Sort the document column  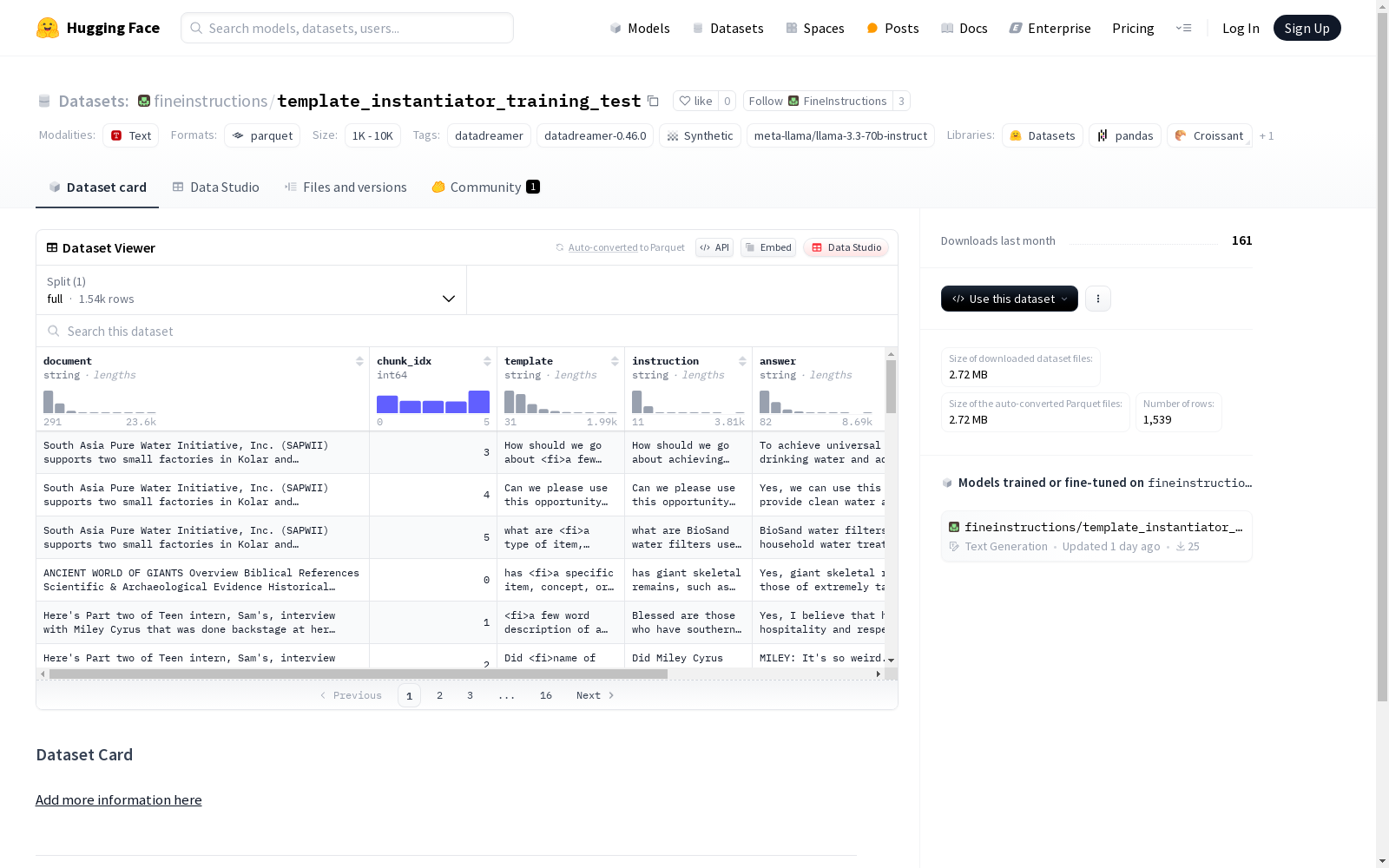pyautogui.click(x=359, y=361)
